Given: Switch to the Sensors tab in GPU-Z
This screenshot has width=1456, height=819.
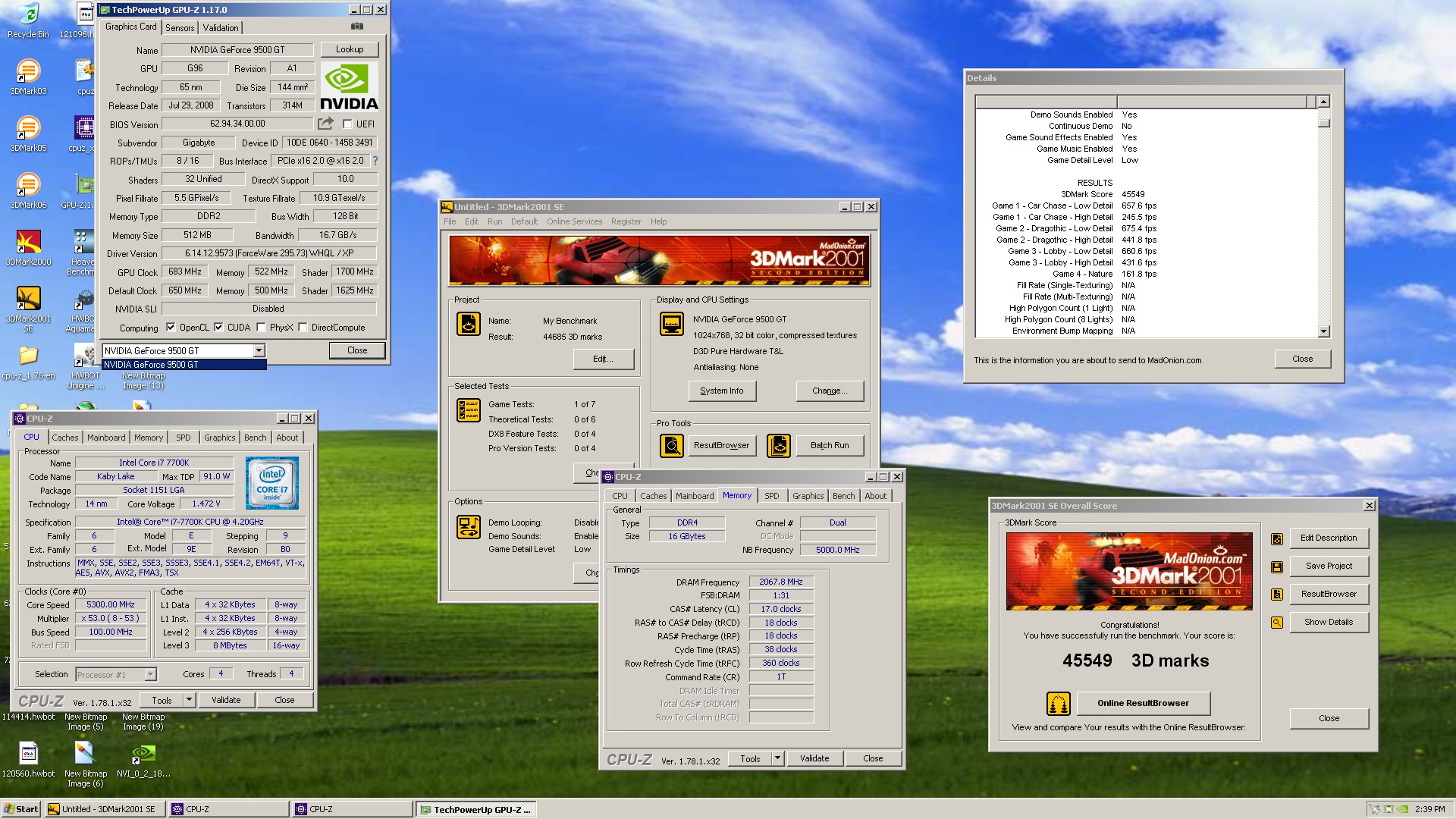Looking at the screenshot, I should [x=180, y=28].
